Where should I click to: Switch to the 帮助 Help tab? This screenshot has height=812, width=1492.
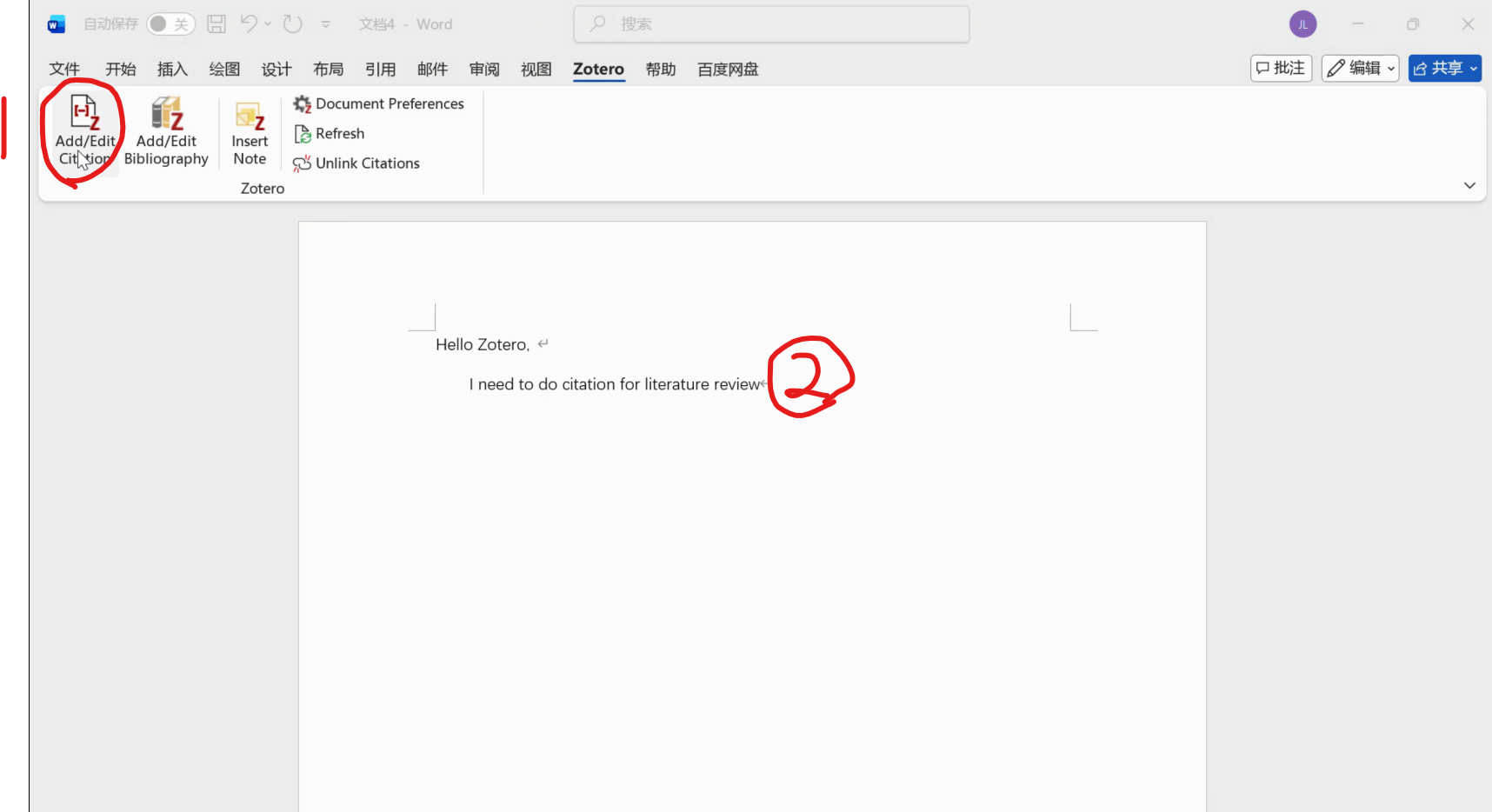point(661,70)
